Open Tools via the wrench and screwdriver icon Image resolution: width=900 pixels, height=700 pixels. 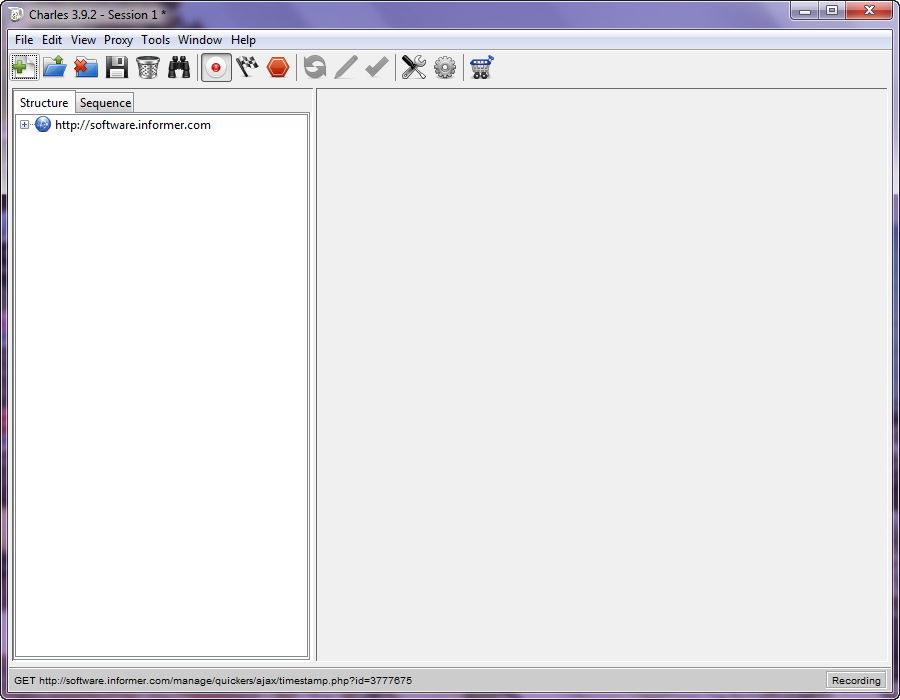pos(414,67)
